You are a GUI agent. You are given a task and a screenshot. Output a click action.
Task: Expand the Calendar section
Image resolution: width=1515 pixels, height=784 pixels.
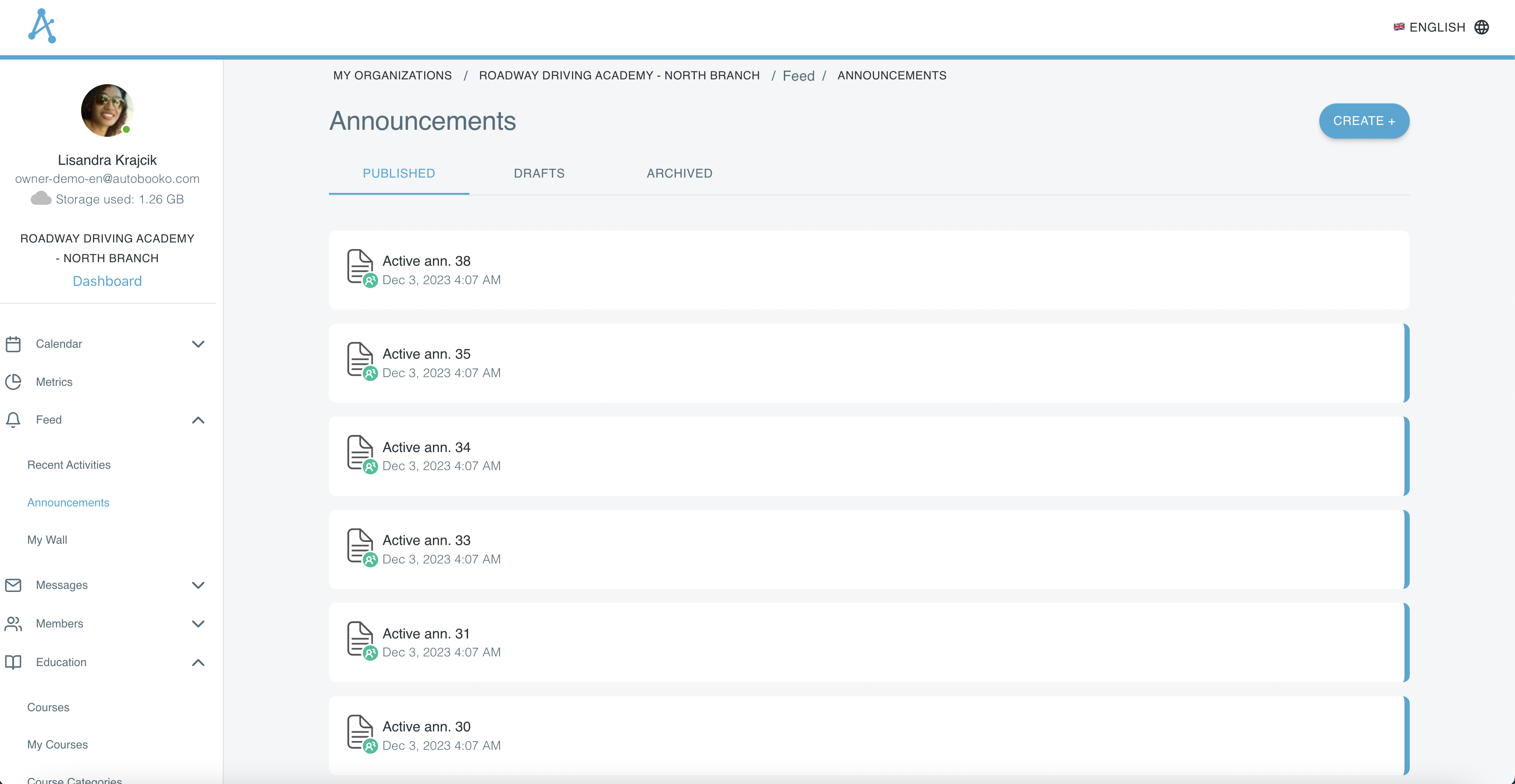pyautogui.click(x=198, y=343)
